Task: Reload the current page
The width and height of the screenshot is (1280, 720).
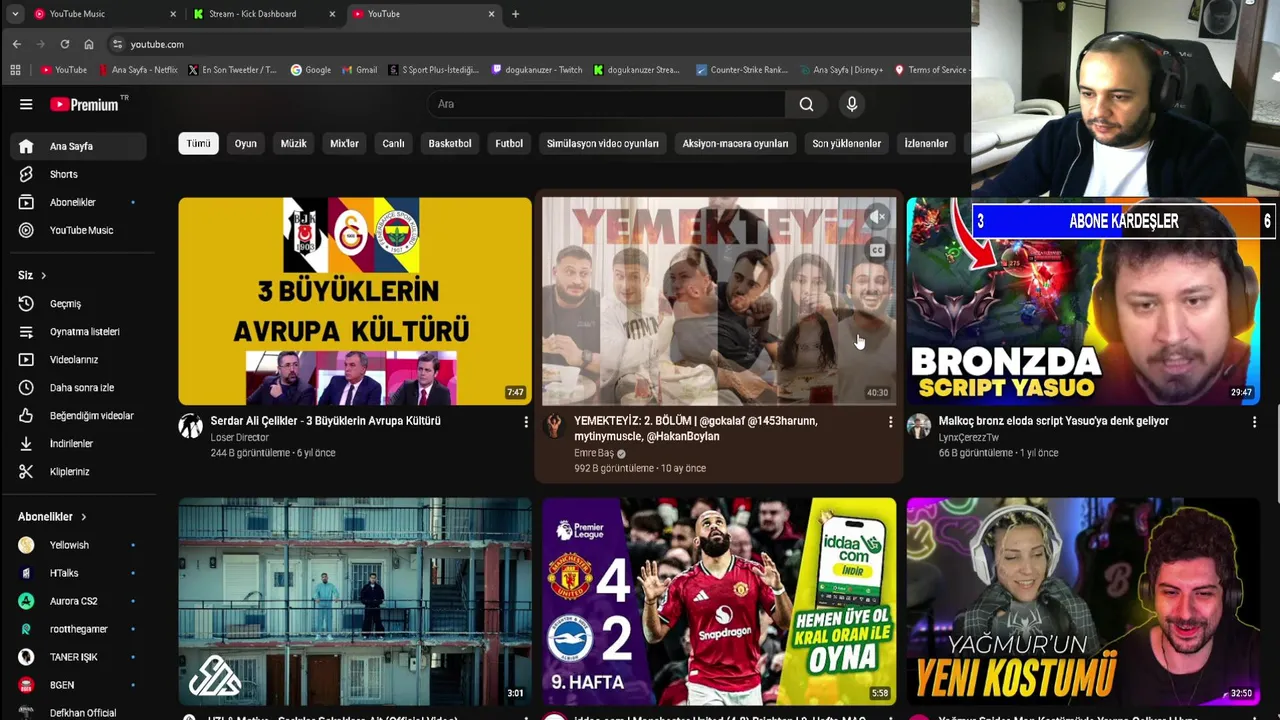Action: pos(65,44)
